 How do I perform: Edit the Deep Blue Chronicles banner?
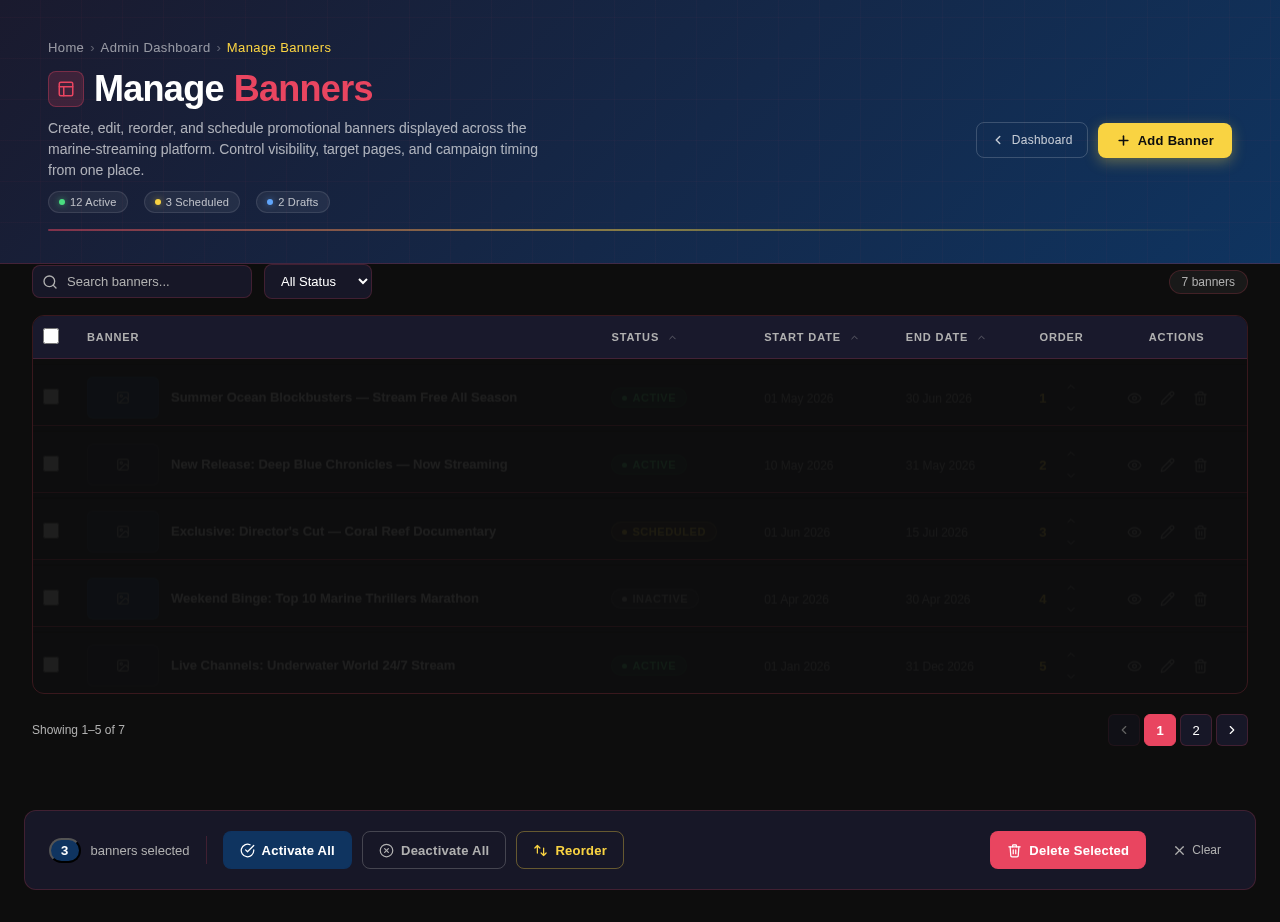pyautogui.click(x=1167, y=465)
